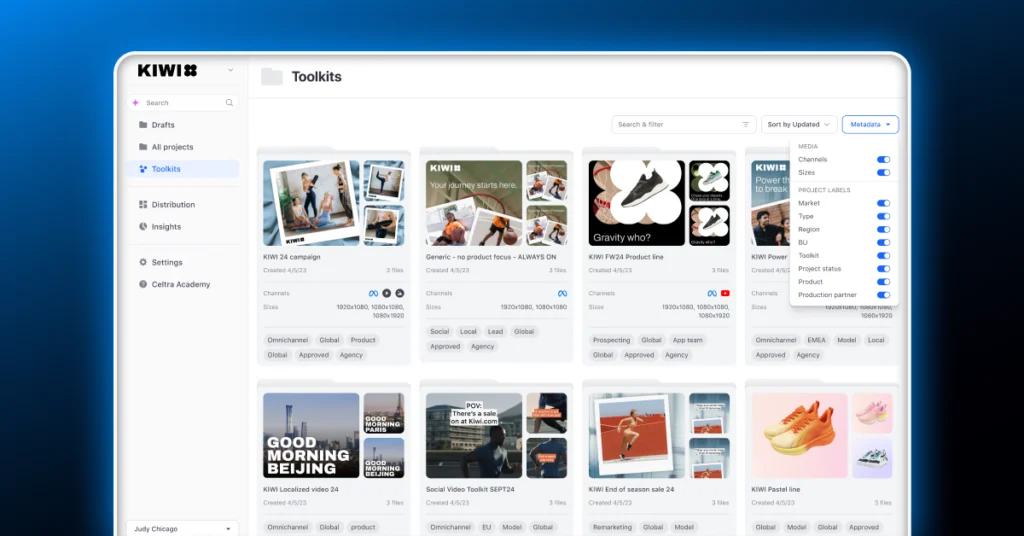Screen dimensions: 1024x536
Task: Click the sparkle icon in sidebar search
Action: 136,102
